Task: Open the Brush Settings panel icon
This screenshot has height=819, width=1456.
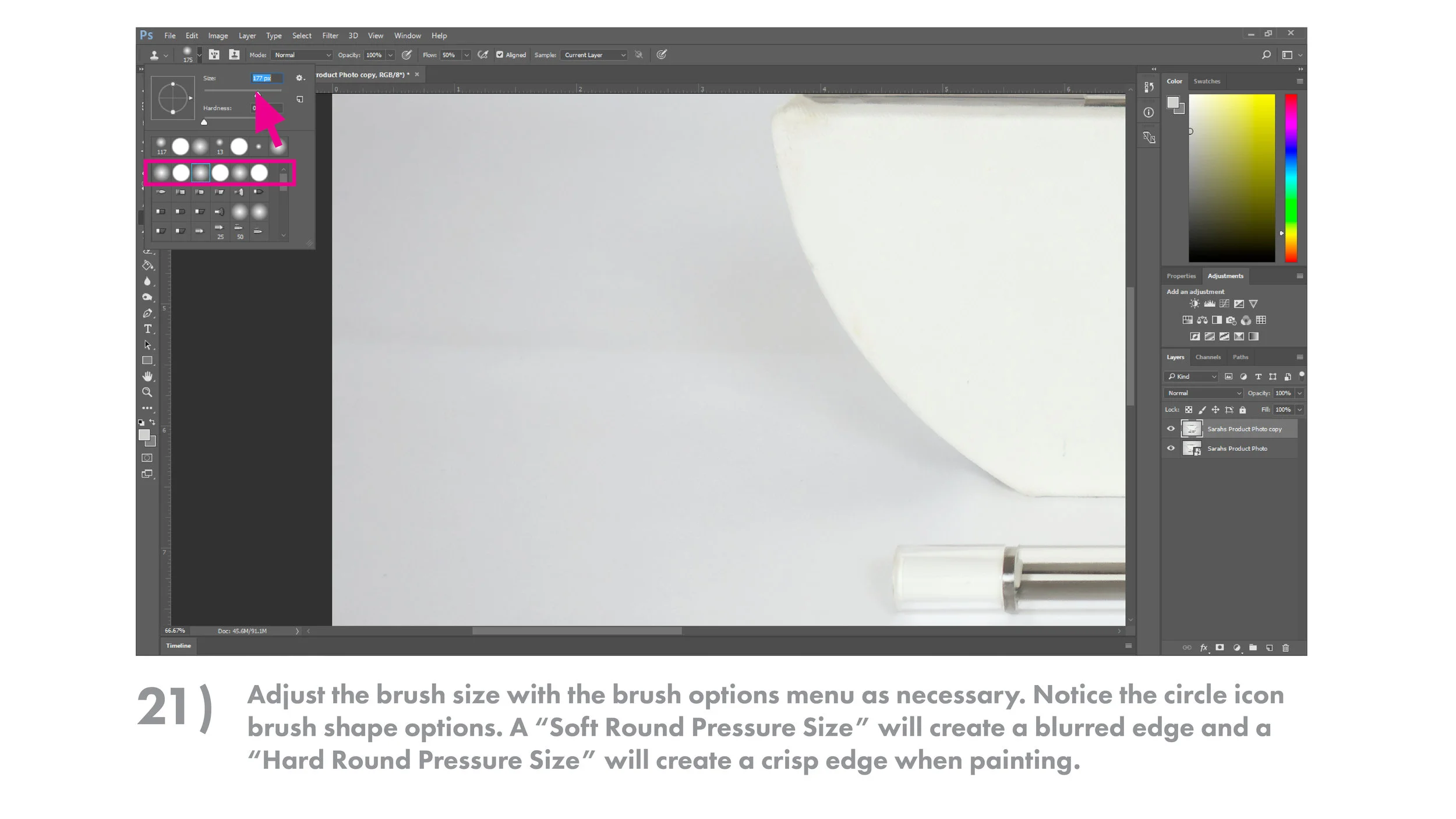Action: point(214,55)
